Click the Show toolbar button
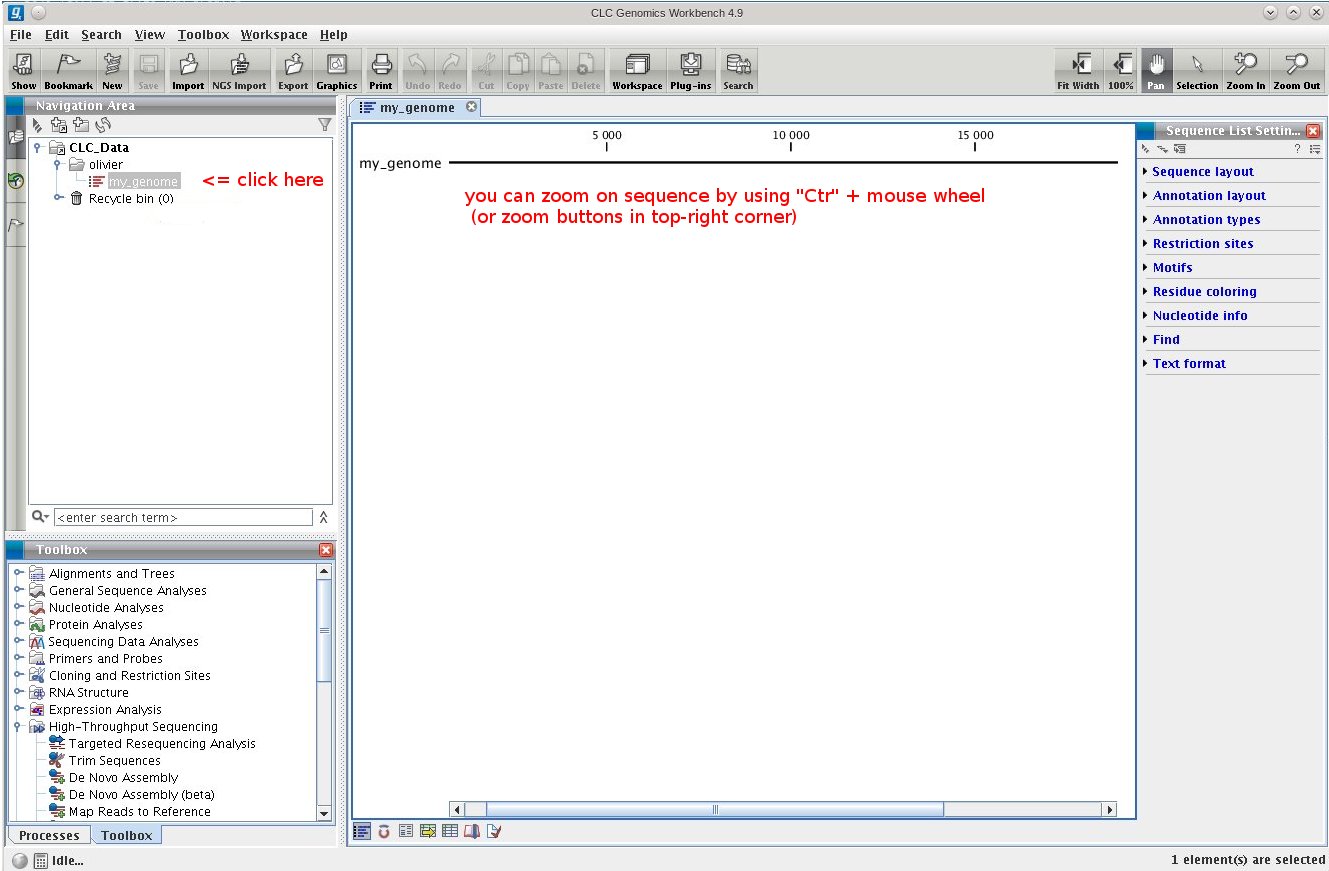 23,71
